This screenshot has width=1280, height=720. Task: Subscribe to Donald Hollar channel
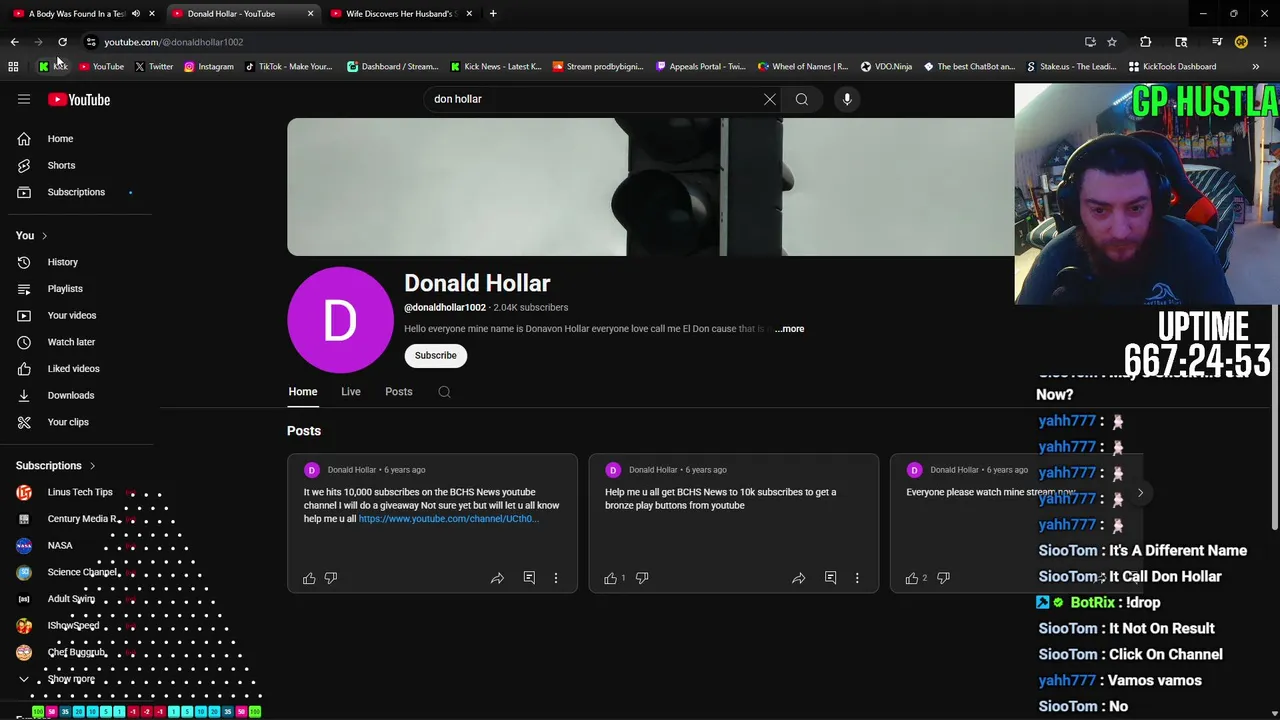(x=436, y=356)
